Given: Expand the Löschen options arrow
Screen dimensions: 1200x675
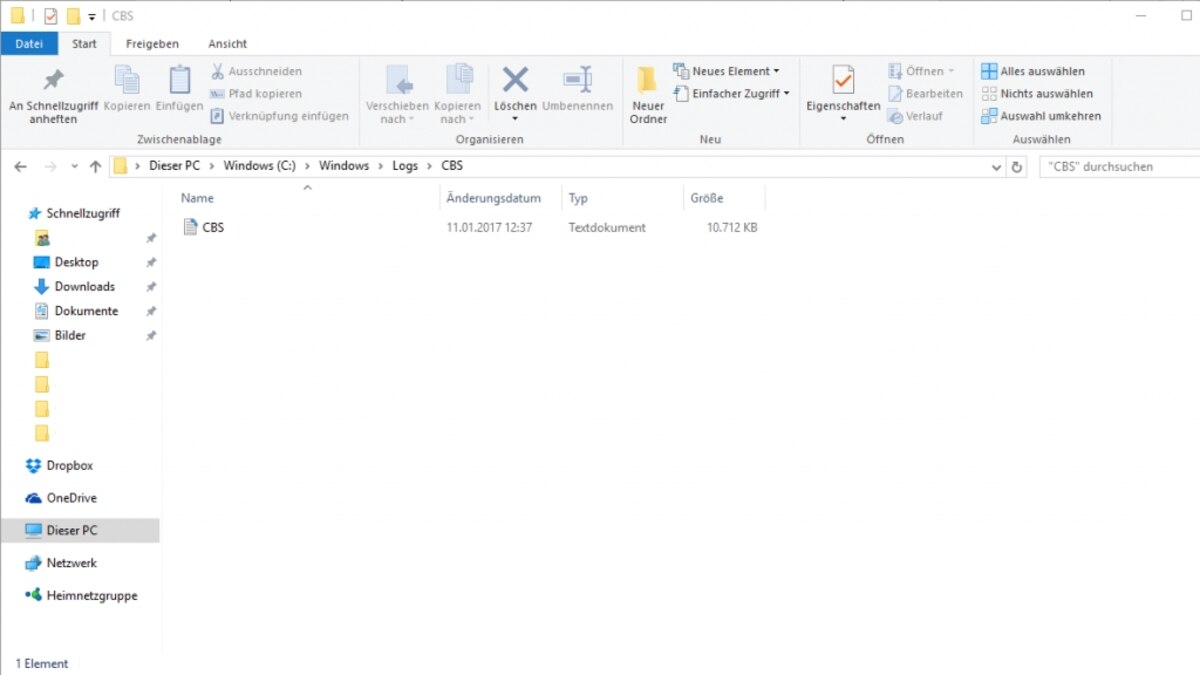Looking at the screenshot, I should 515,119.
